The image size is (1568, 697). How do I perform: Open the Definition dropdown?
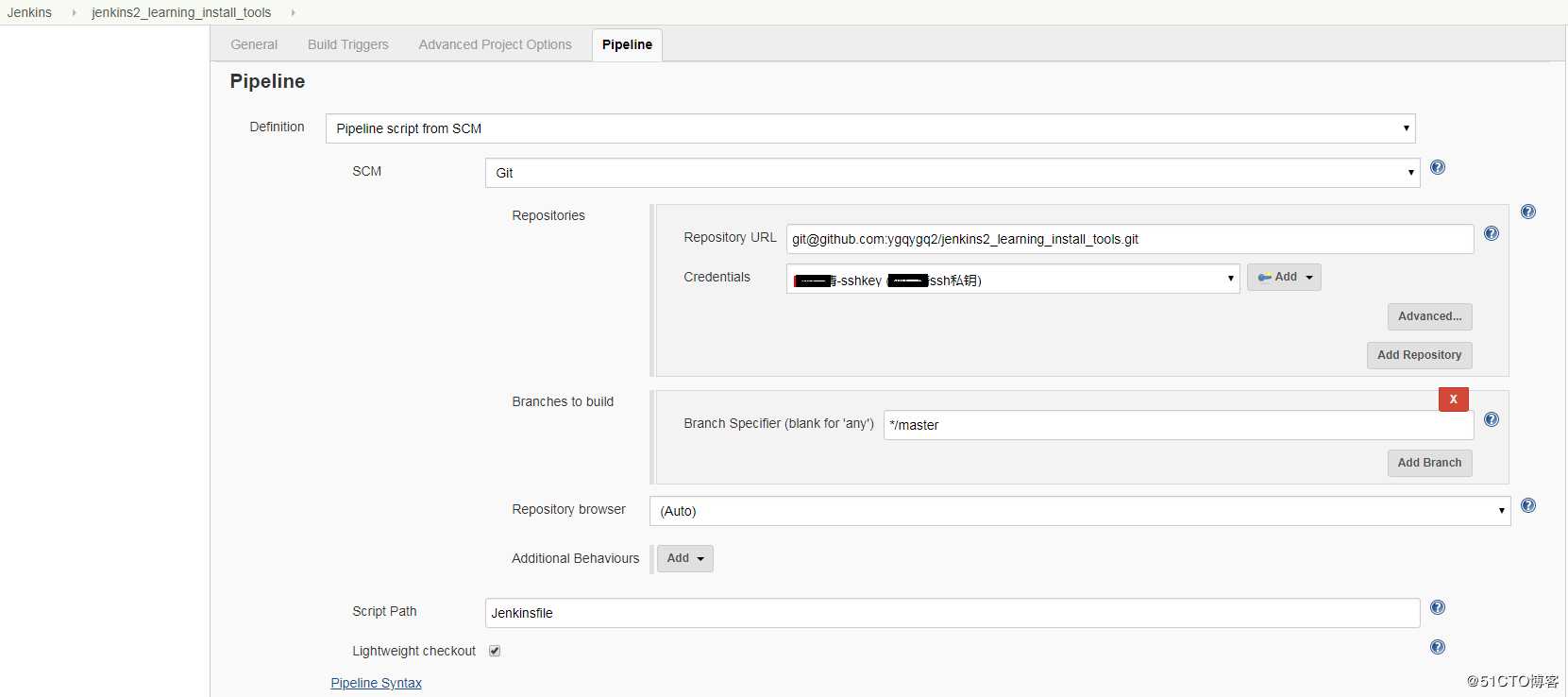(x=870, y=128)
